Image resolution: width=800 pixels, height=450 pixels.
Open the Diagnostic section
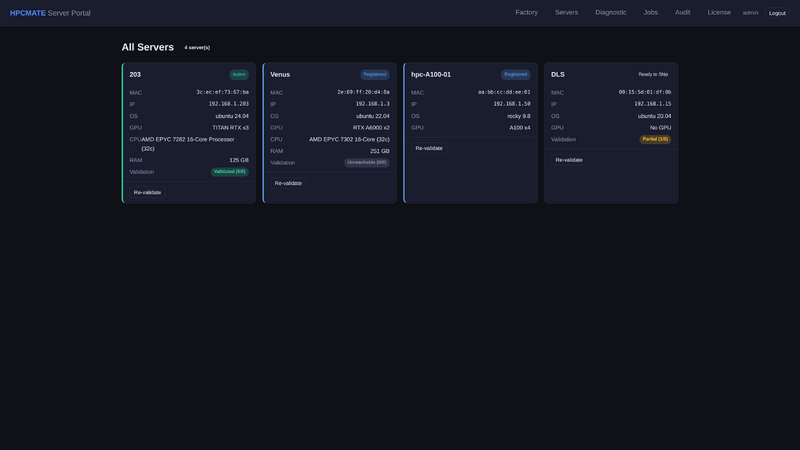[610, 12]
